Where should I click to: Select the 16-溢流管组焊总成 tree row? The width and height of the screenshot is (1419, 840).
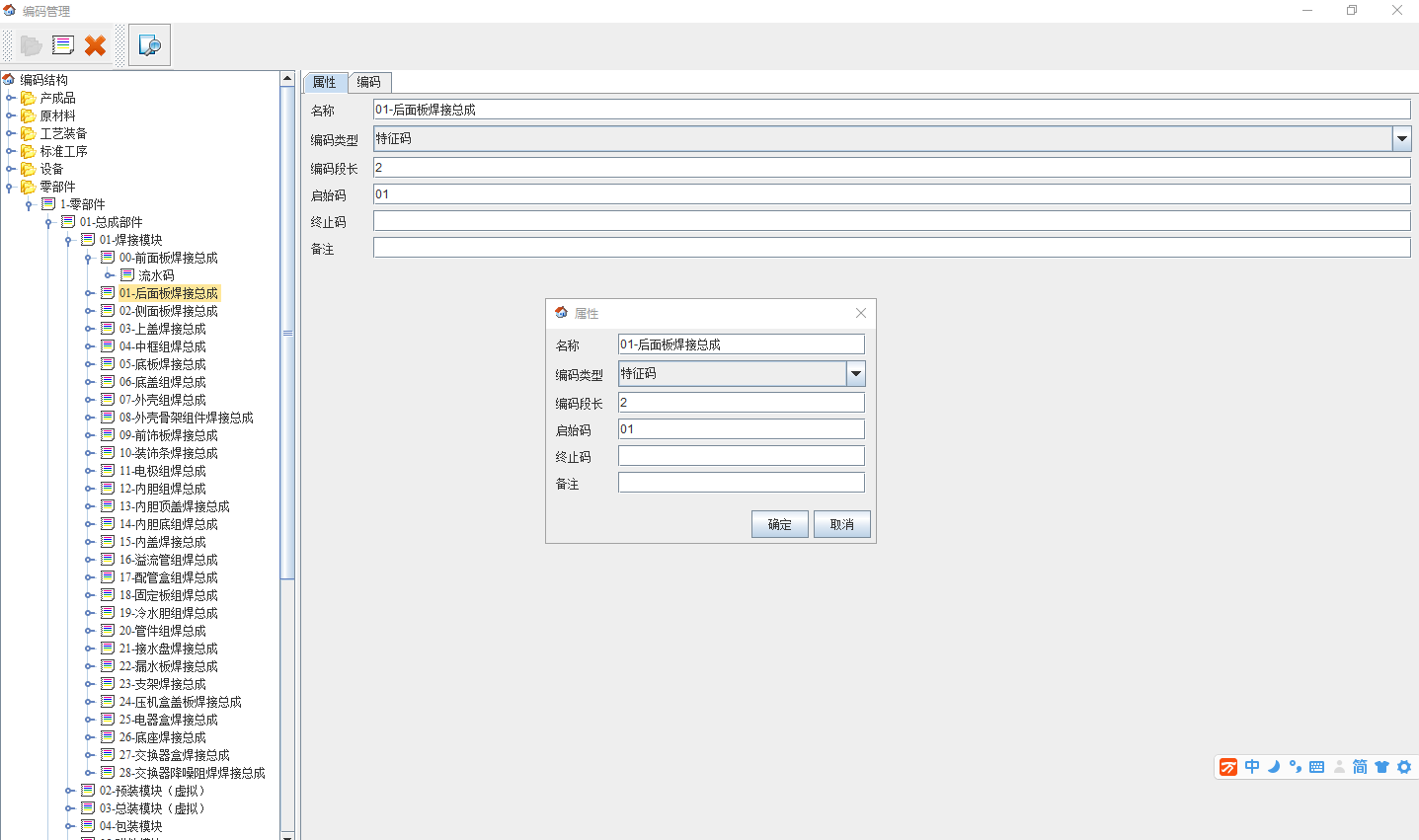[x=169, y=560]
